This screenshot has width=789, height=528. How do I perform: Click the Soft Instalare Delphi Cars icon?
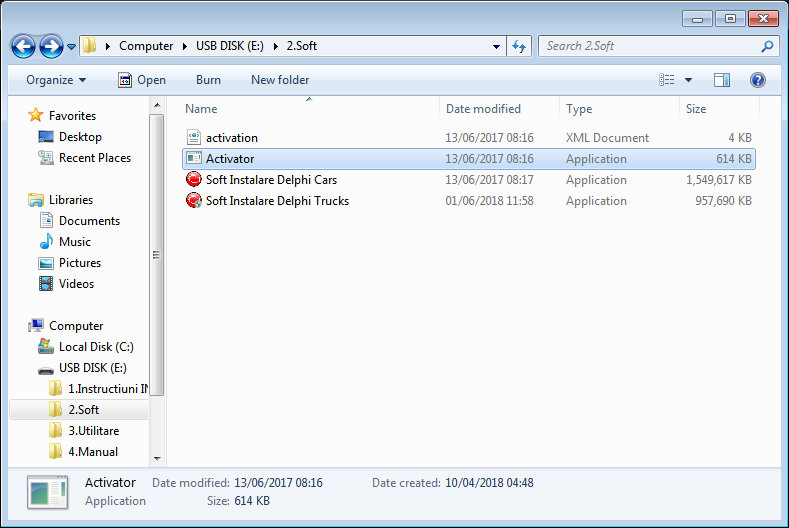(x=194, y=179)
